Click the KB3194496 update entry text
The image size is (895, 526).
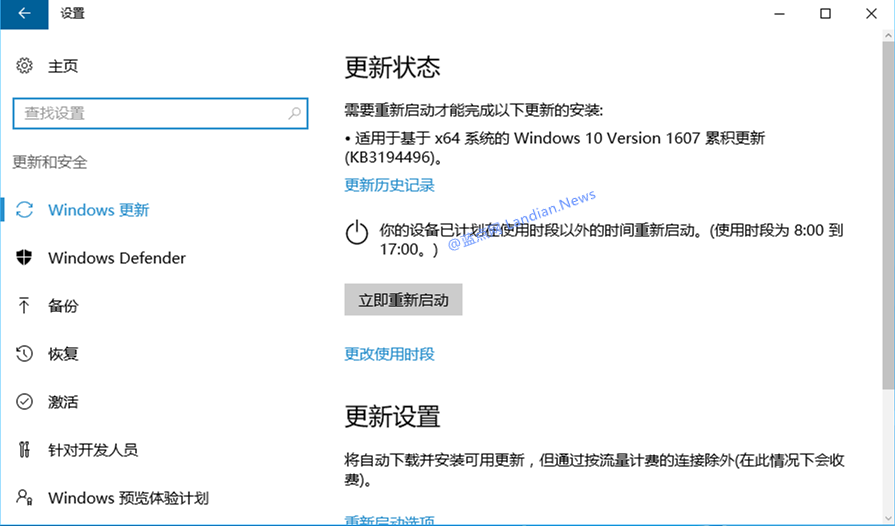coord(555,147)
